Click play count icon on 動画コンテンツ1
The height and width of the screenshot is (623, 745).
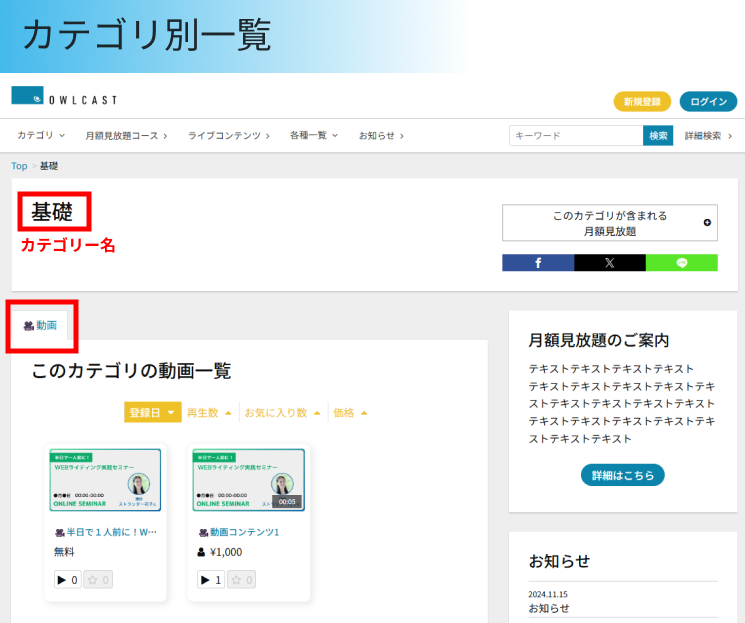205,580
